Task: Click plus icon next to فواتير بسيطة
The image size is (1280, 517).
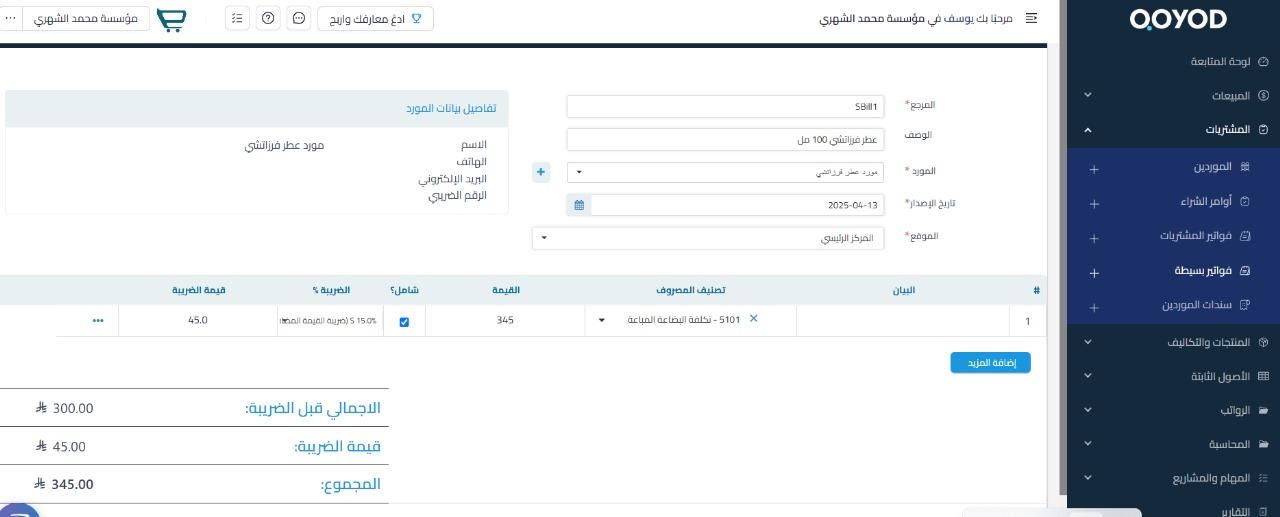Action: coord(1094,273)
